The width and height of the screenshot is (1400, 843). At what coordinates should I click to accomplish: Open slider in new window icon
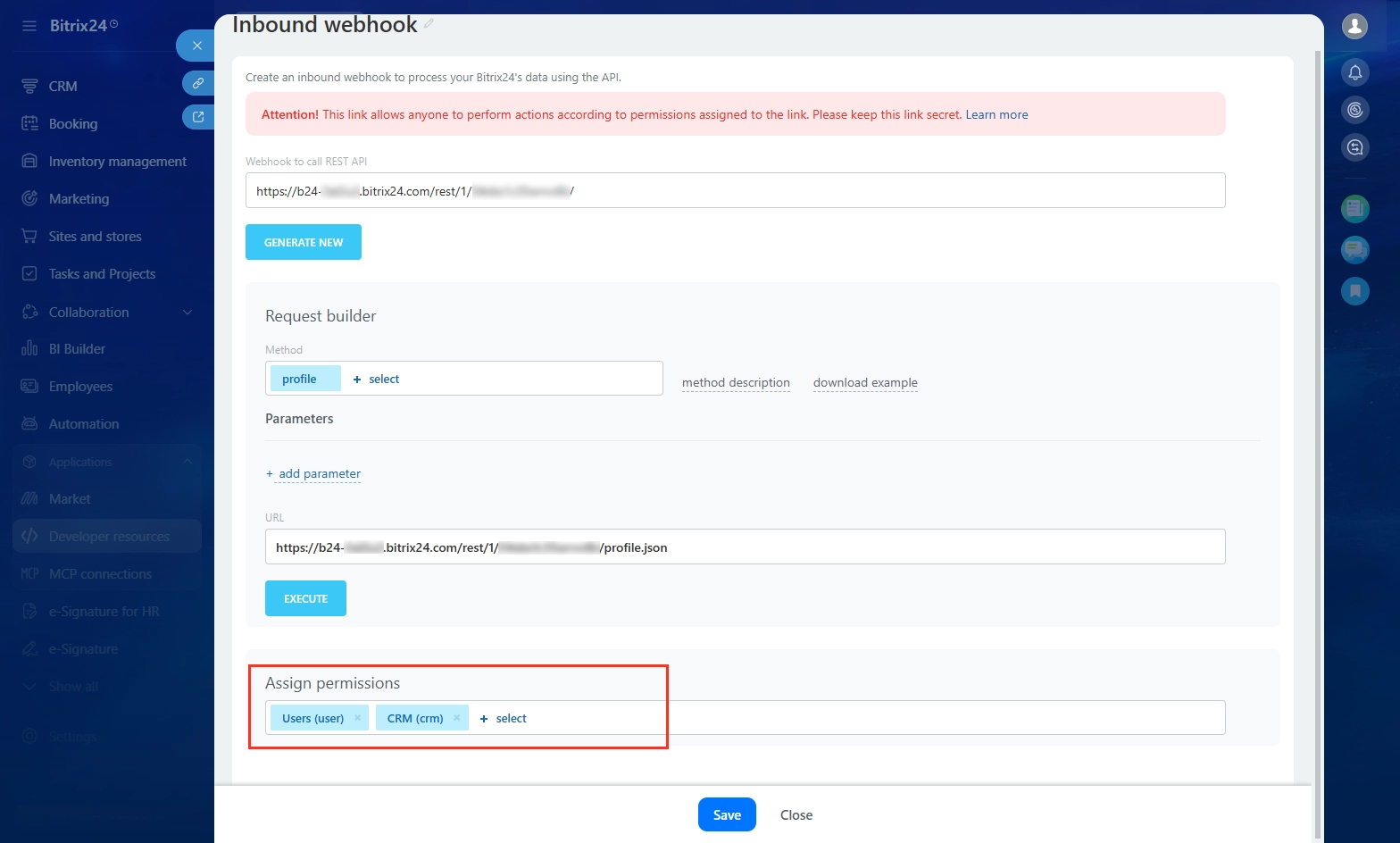pyautogui.click(x=198, y=116)
